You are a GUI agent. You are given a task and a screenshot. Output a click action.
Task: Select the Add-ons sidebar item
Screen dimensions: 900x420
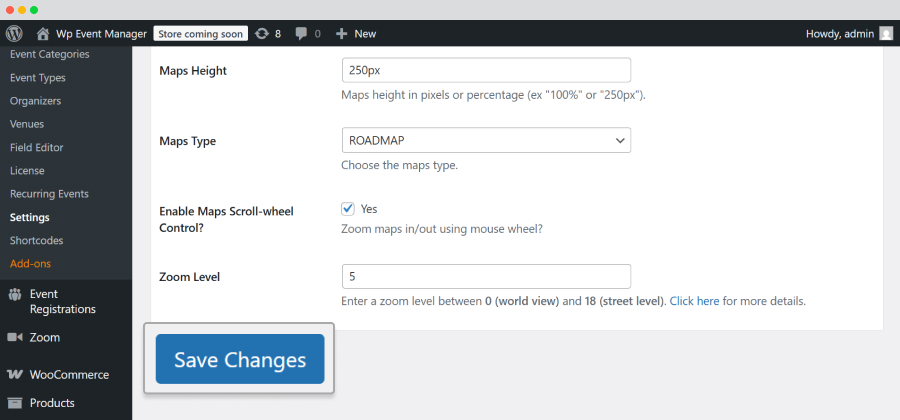coord(30,264)
